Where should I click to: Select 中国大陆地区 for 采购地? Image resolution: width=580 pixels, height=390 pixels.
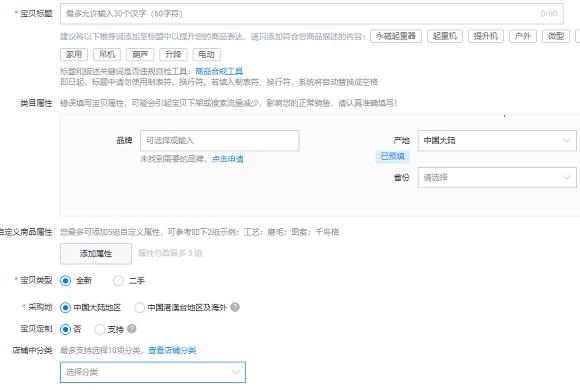(65, 307)
